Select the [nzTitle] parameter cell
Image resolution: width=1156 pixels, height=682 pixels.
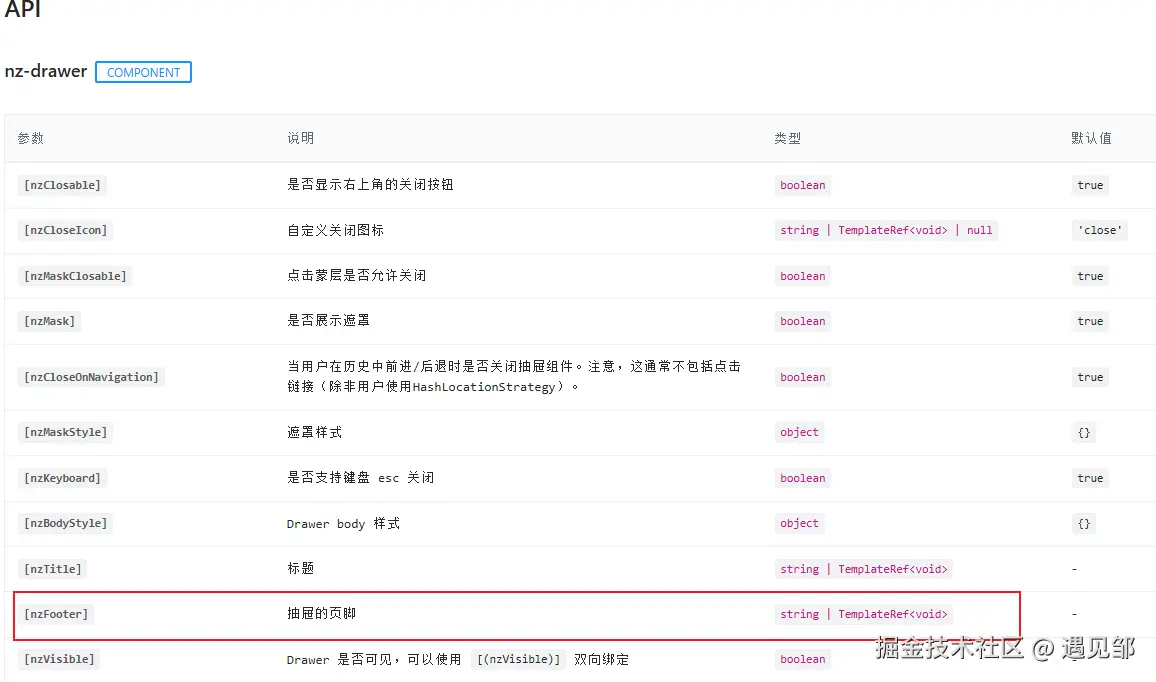52,568
